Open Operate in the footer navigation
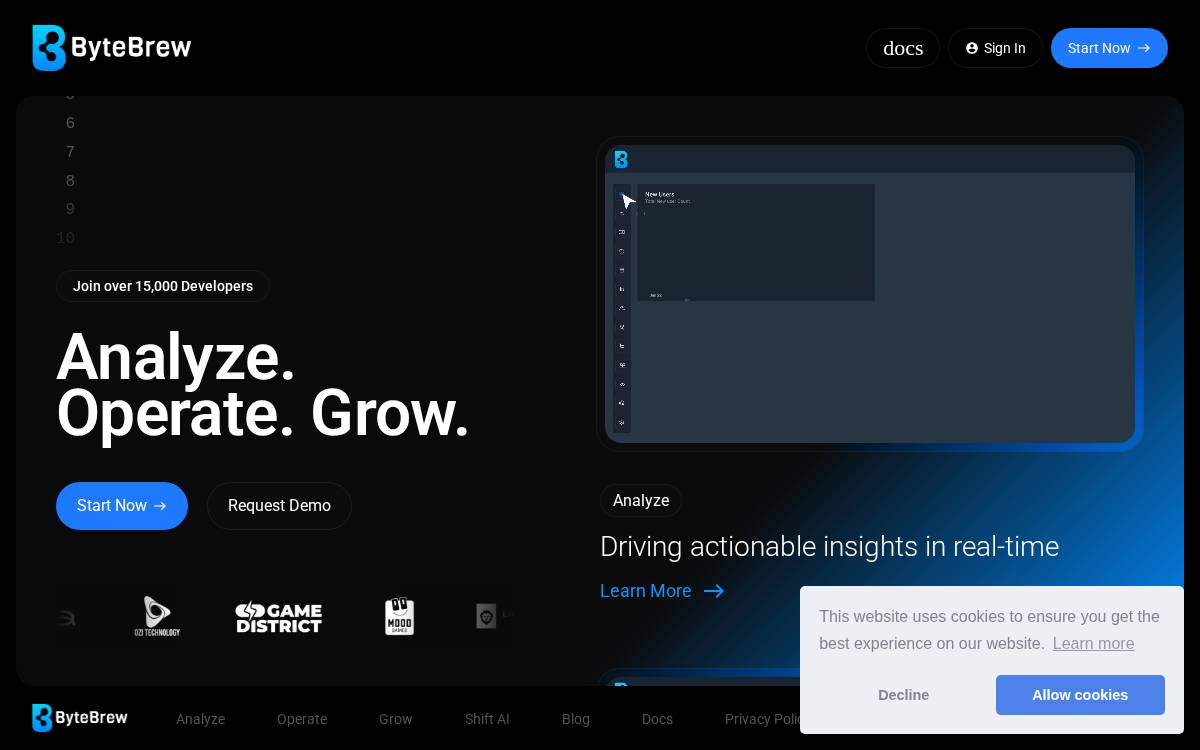 pos(302,719)
